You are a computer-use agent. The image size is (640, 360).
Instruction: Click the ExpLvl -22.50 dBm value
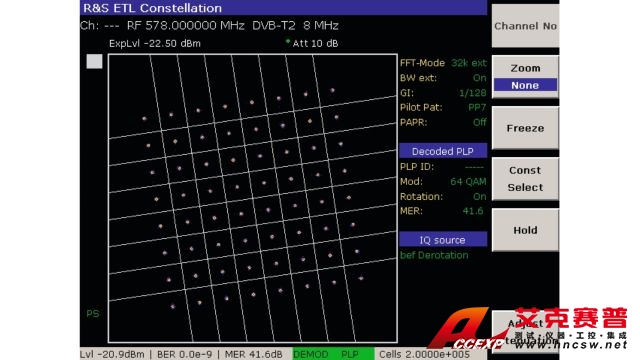tap(155, 43)
